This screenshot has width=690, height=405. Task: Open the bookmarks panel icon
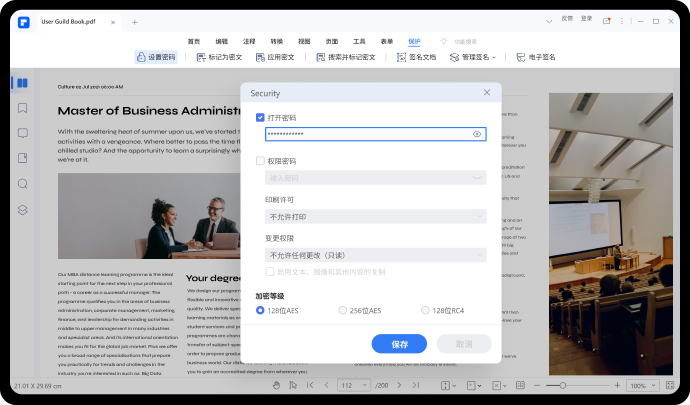click(x=22, y=108)
